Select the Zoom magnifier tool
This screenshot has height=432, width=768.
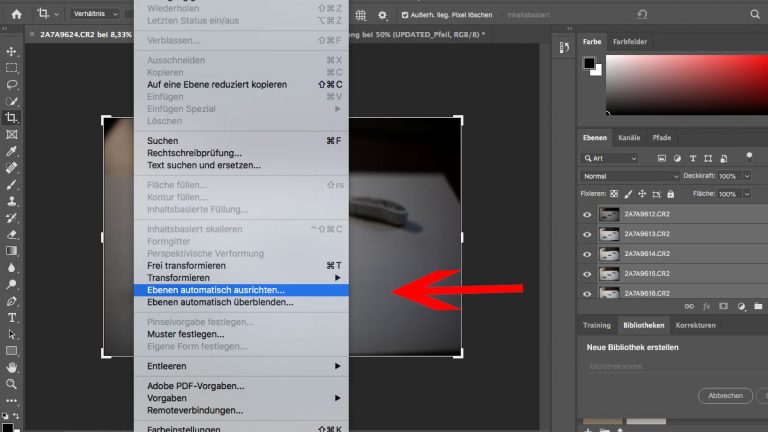[x=12, y=384]
